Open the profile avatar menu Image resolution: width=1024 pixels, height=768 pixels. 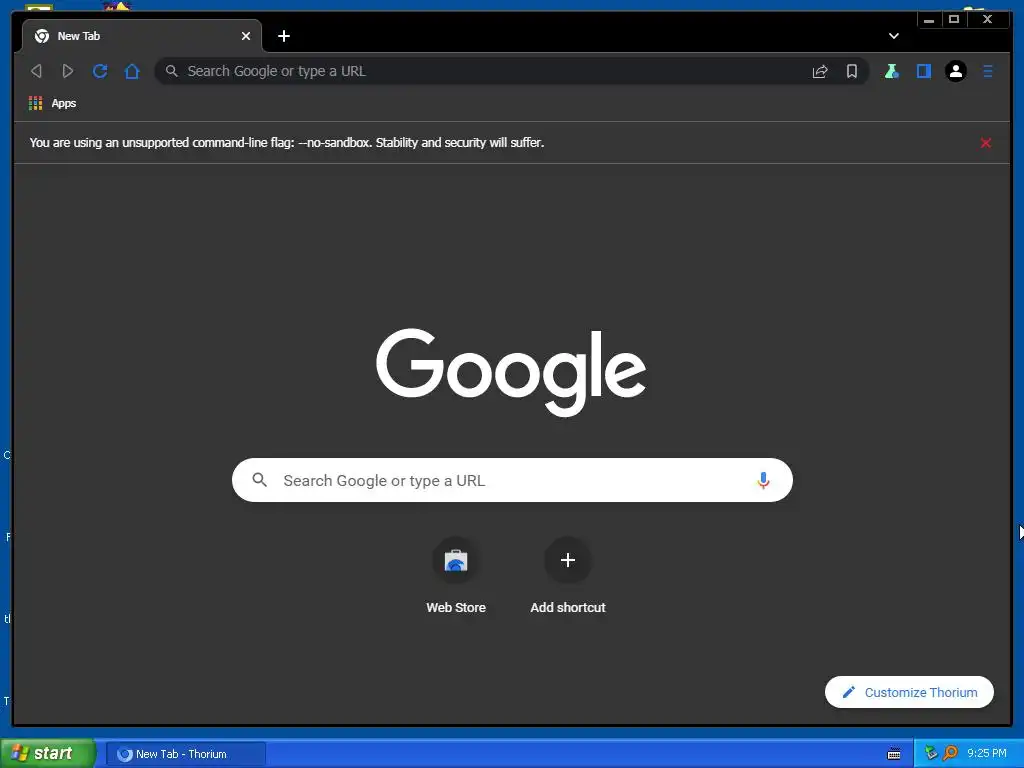tap(955, 71)
